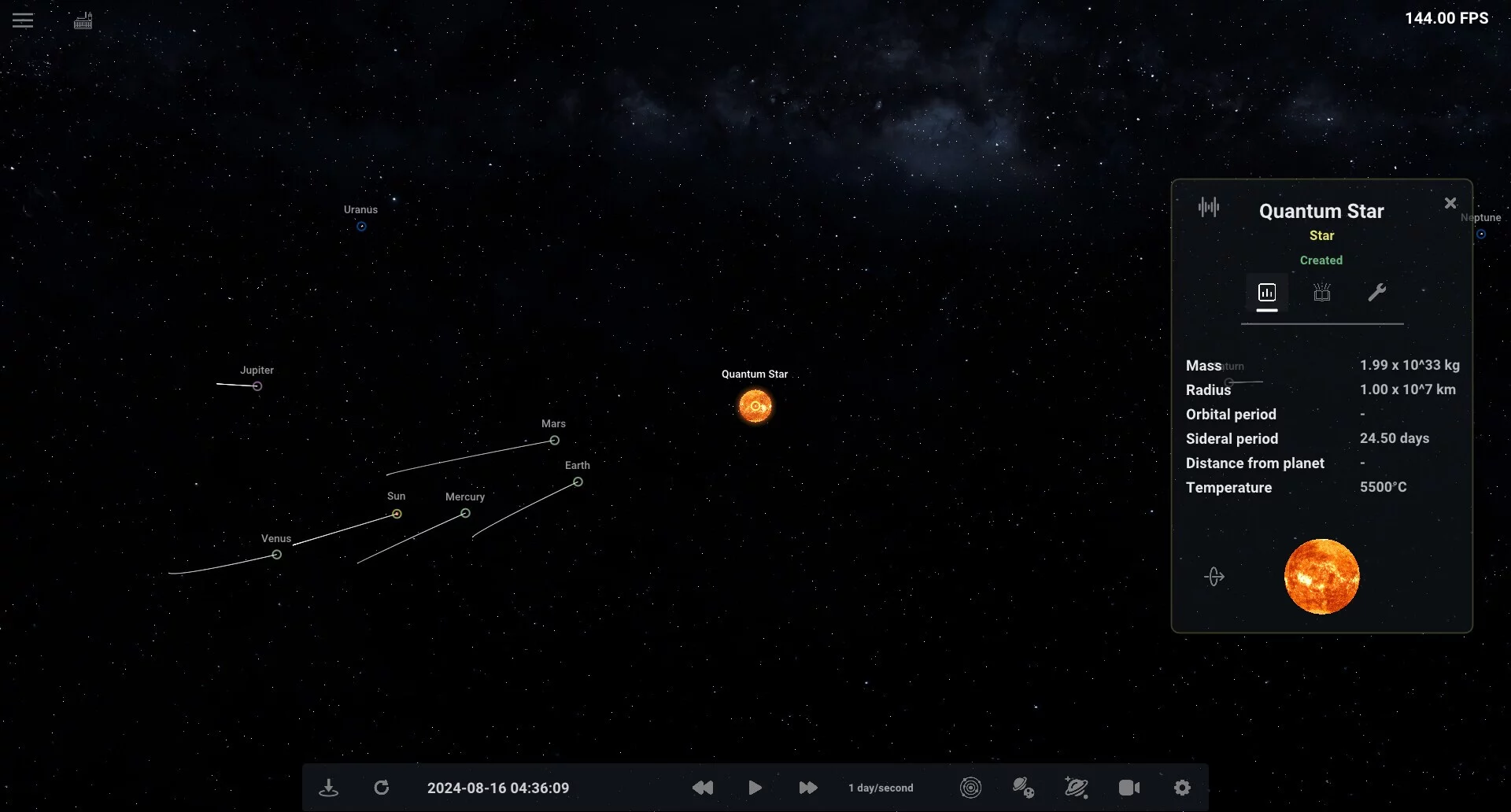1511x812 pixels.
Task: Click the 144.00 FPS counter
Action: (1446, 18)
